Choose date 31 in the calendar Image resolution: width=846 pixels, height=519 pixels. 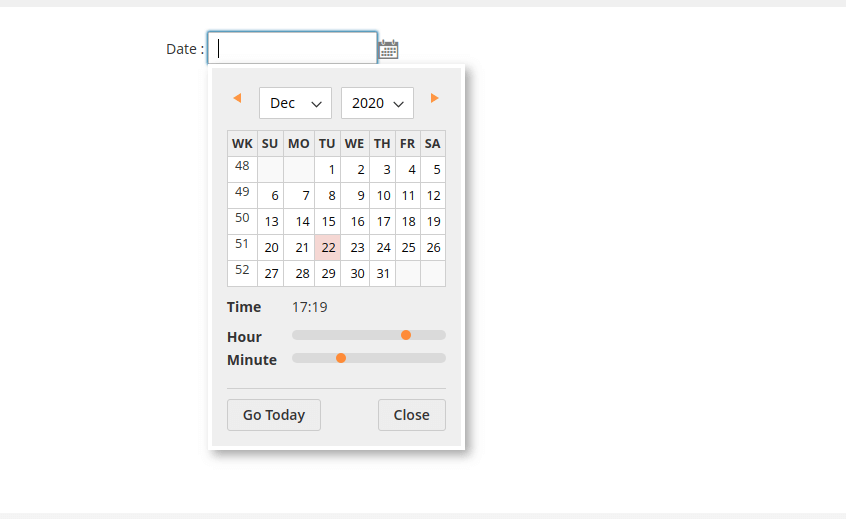pyautogui.click(x=383, y=274)
